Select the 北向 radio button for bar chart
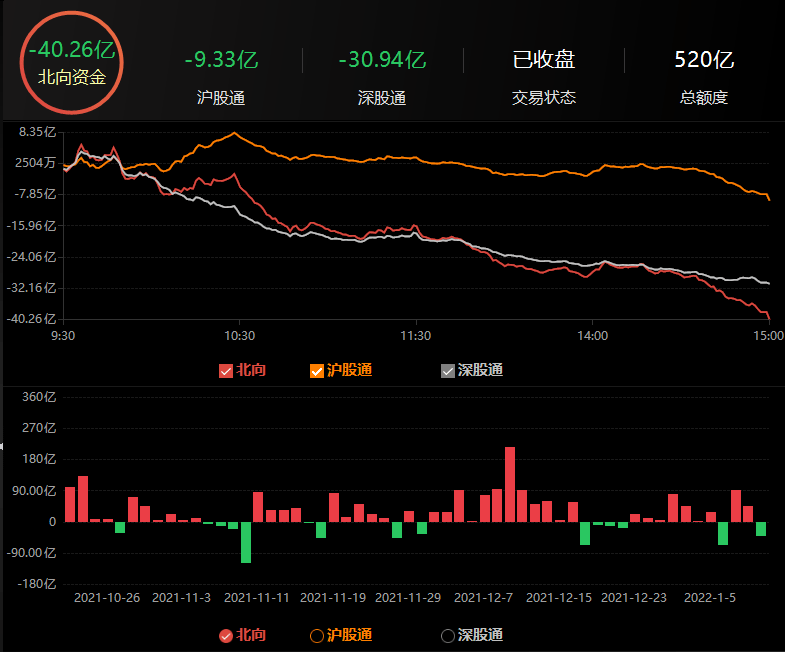Viewport: 785px width, 652px height. (x=226, y=636)
